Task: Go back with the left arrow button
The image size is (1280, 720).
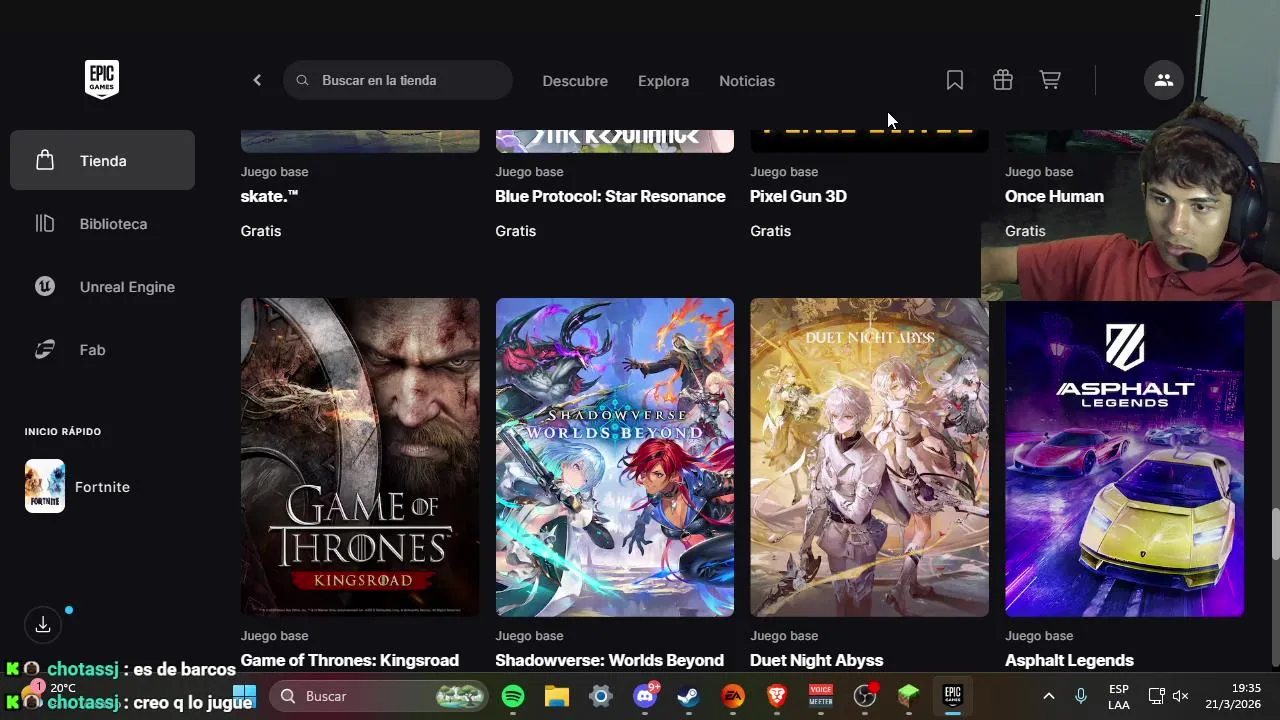Action: 257,80
